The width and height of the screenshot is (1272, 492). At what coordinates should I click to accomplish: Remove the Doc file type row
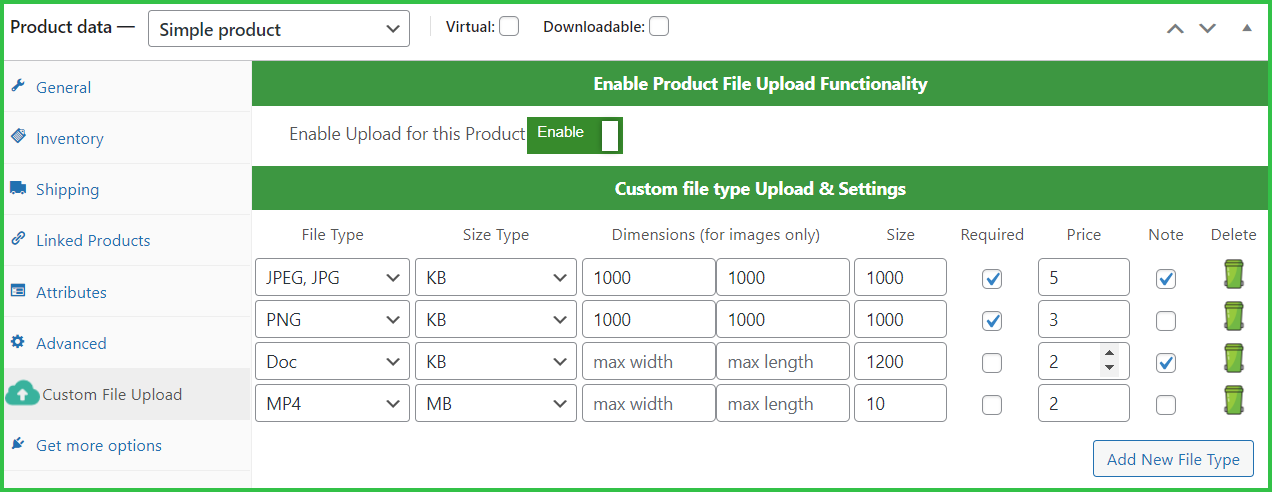(1233, 358)
